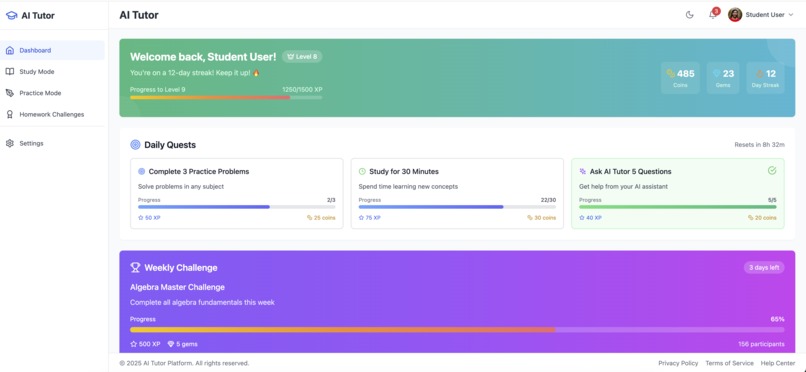Screen dimensions: 806x372
Task: Click the Weekly Challenge 65% progress bar
Action: pyautogui.click(x=457, y=330)
